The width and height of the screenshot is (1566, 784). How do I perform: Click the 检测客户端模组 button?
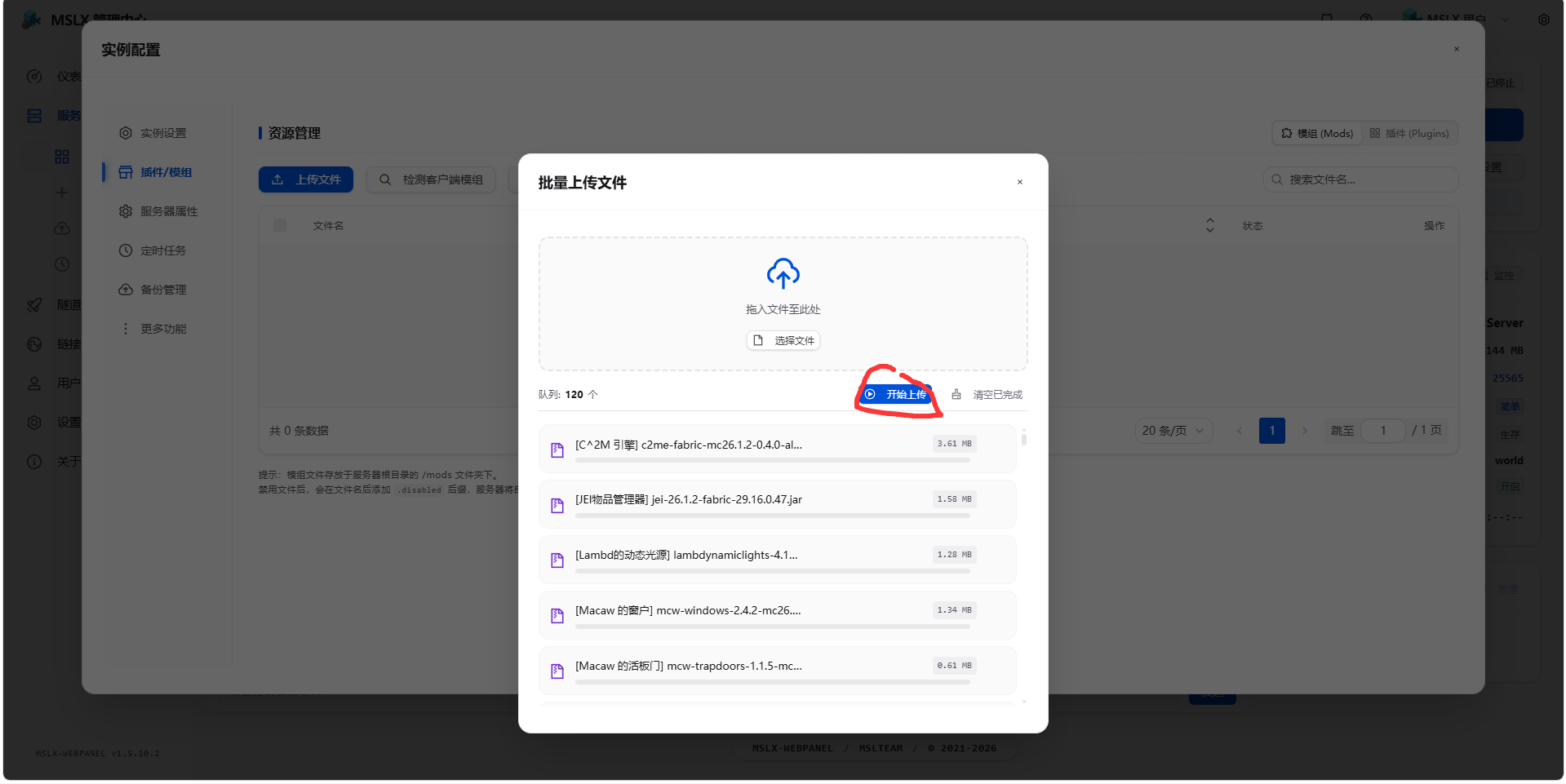click(x=431, y=179)
